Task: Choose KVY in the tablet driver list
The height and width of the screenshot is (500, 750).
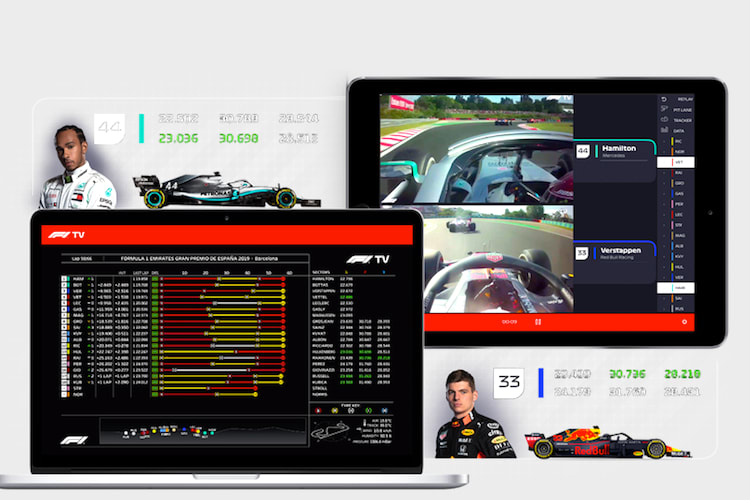Action: click(x=676, y=256)
